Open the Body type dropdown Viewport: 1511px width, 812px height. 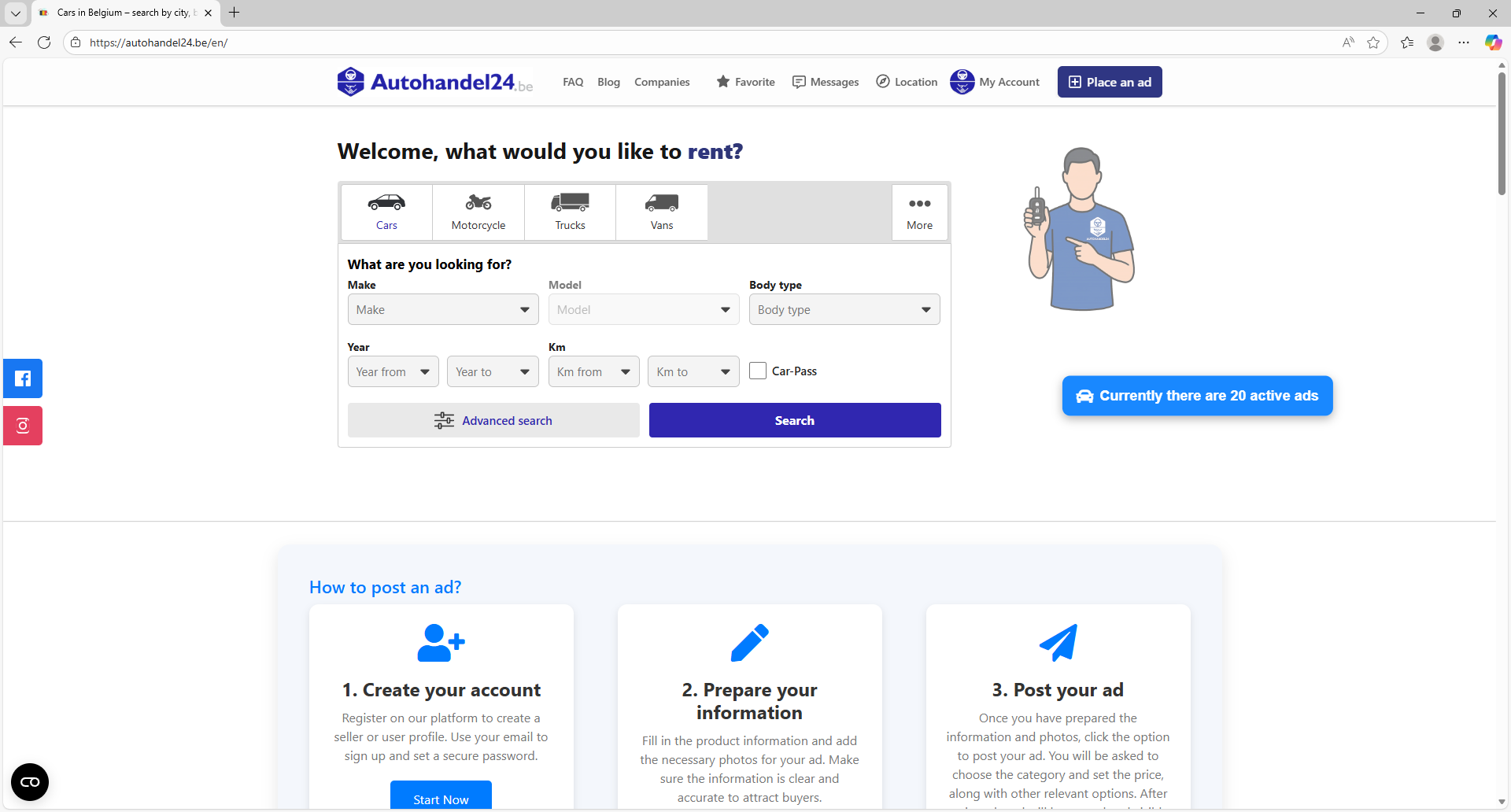coord(844,310)
